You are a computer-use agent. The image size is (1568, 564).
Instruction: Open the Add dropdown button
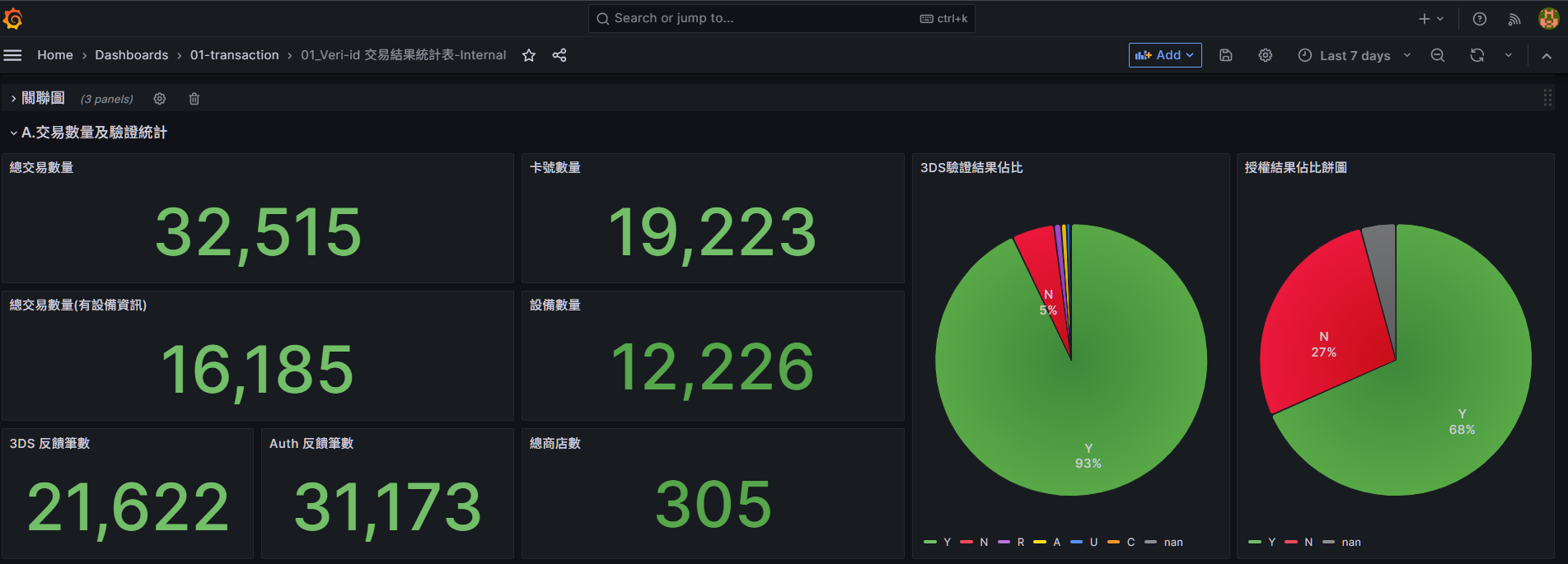(x=1165, y=55)
